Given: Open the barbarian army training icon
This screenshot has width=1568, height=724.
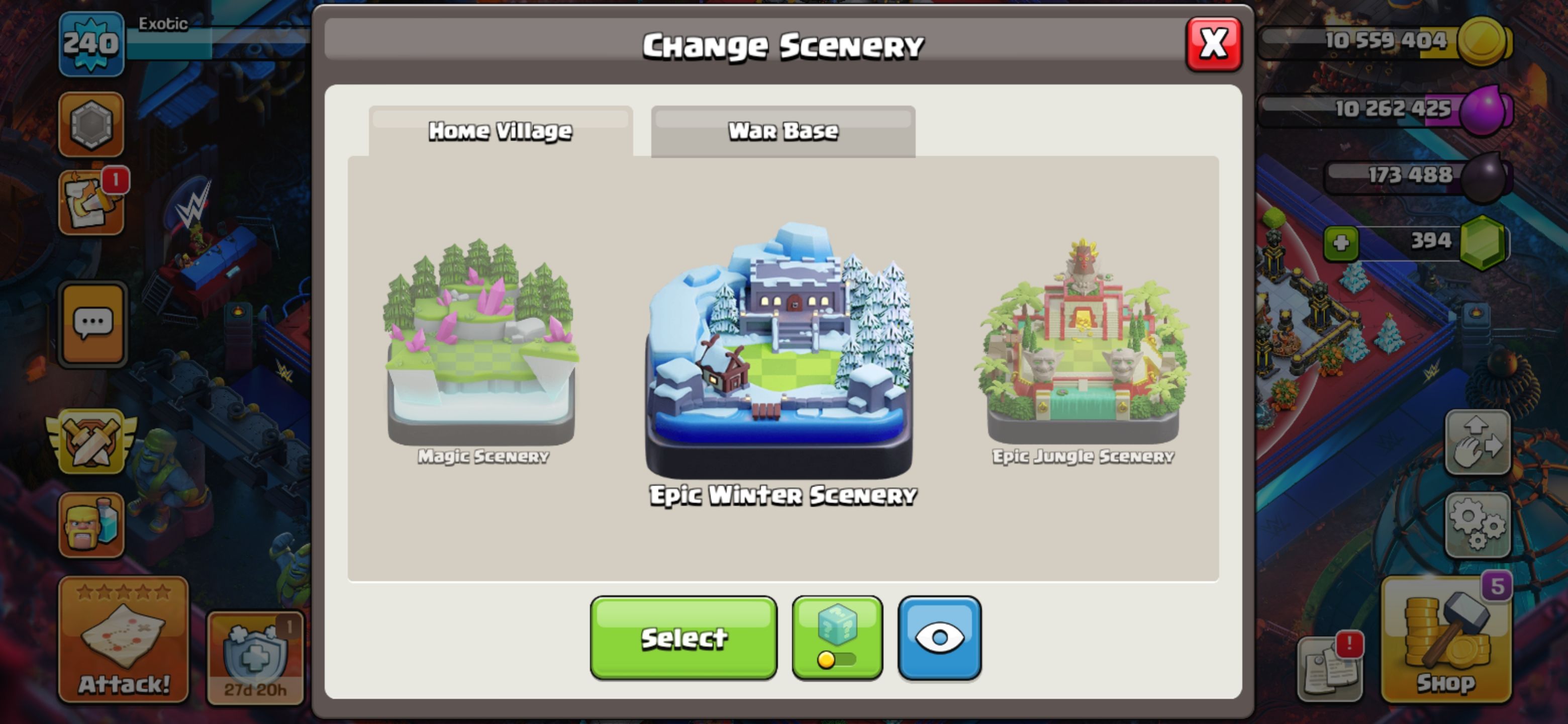Looking at the screenshot, I should 91,525.
